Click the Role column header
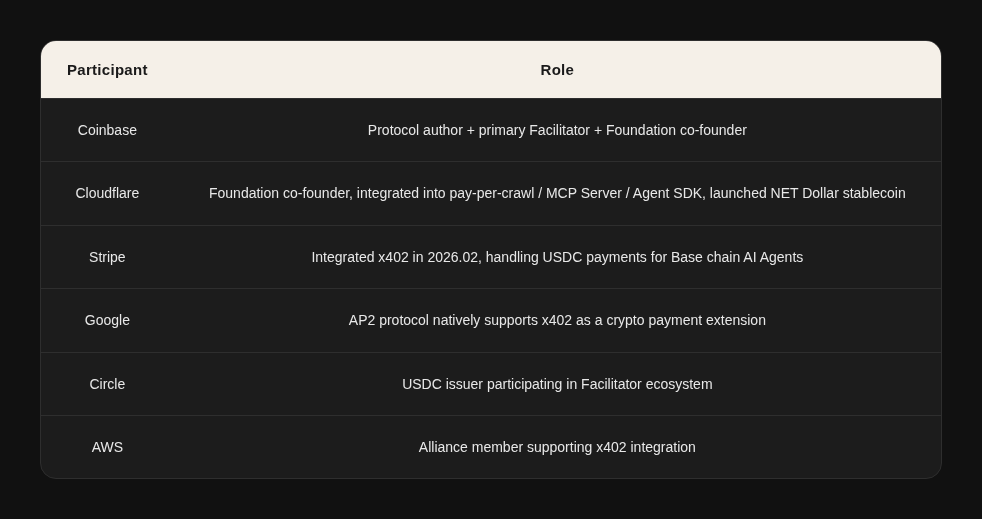 557,70
